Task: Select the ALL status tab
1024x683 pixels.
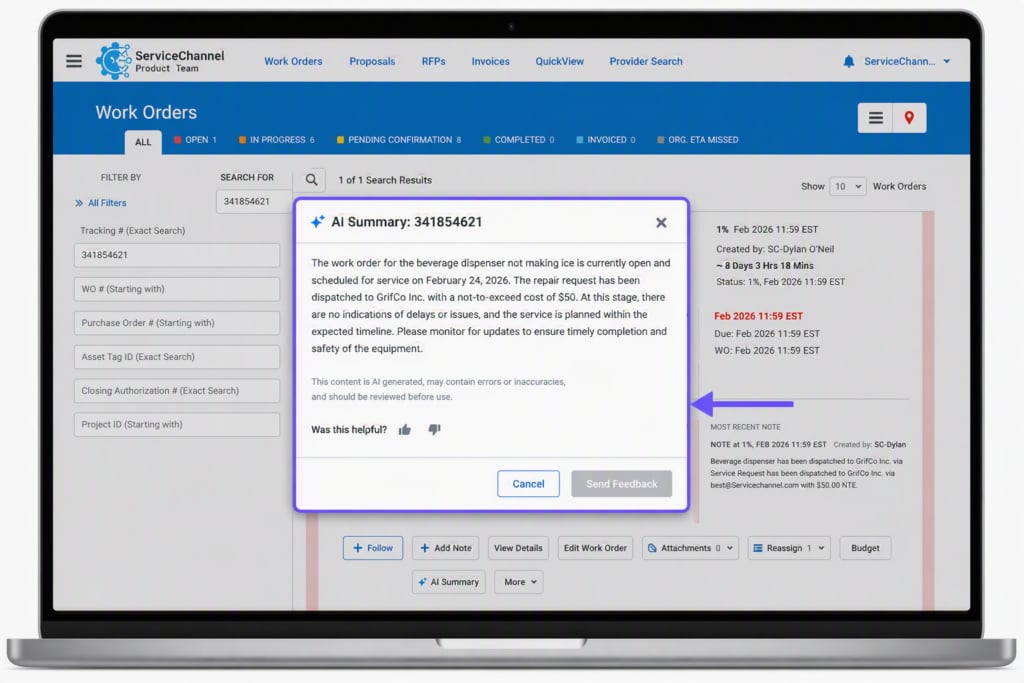Action: (x=143, y=142)
